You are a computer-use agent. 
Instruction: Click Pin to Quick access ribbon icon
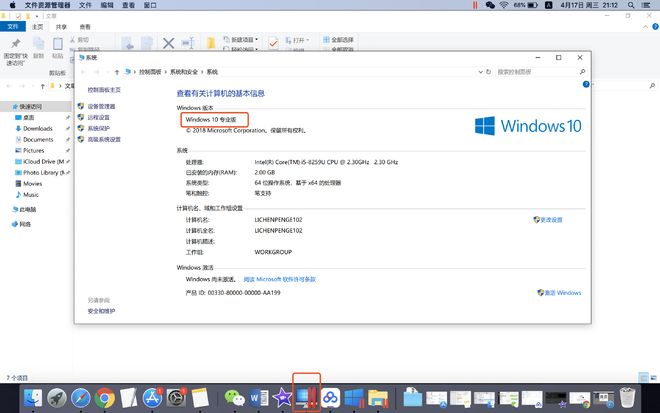[16, 51]
